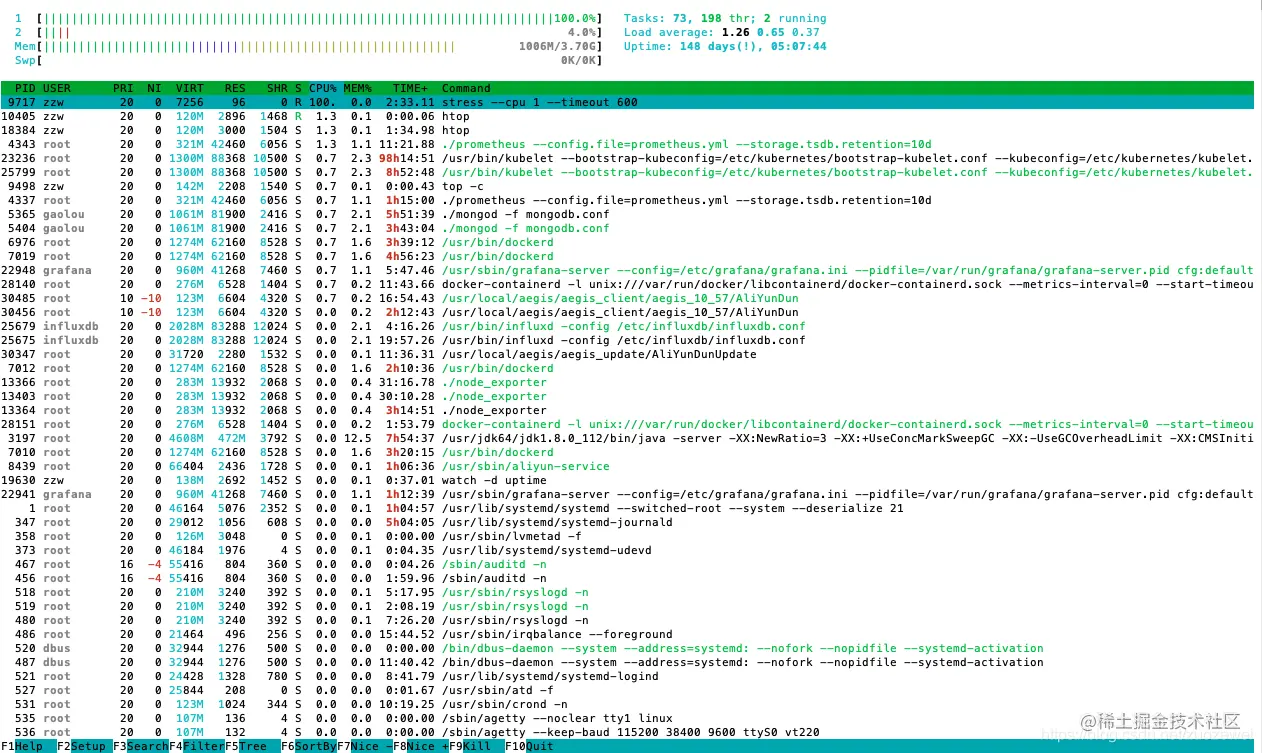The image size is (1262, 753).
Task: Sort by the PRI column header
Action: point(122,88)
